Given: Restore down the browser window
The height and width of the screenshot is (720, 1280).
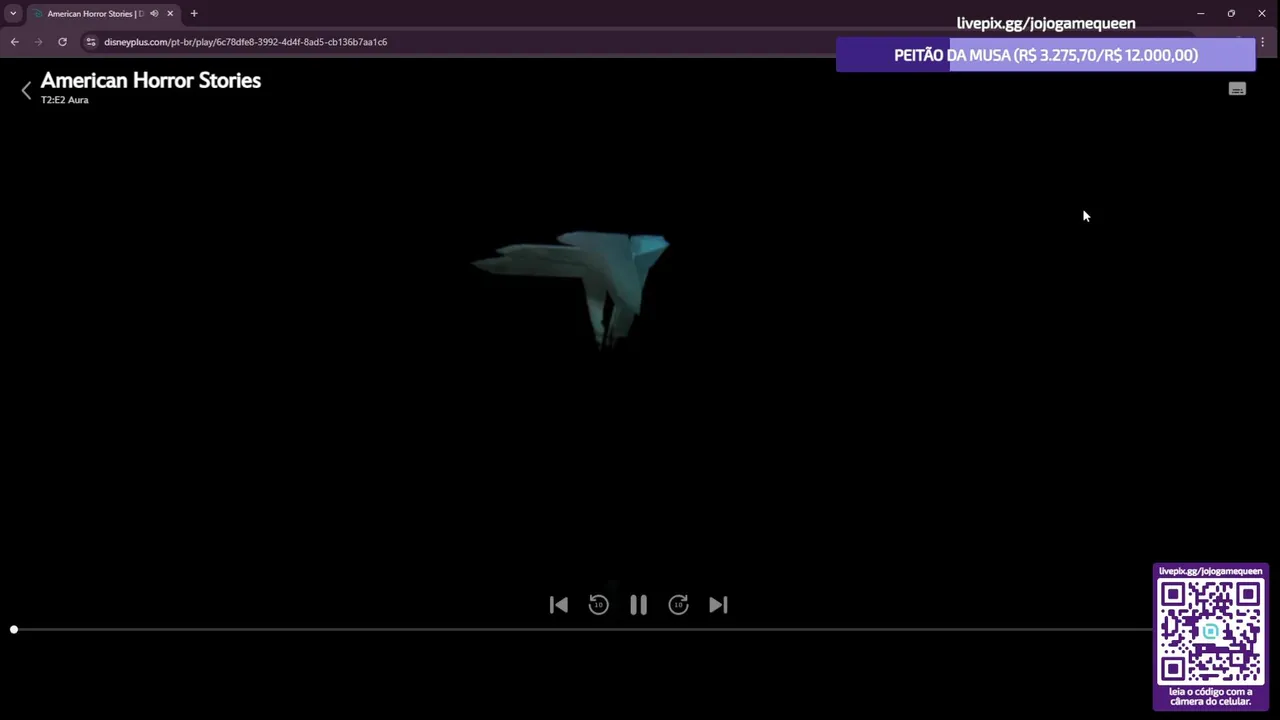Looking at the screenshot, I should tap(1231, 13).
